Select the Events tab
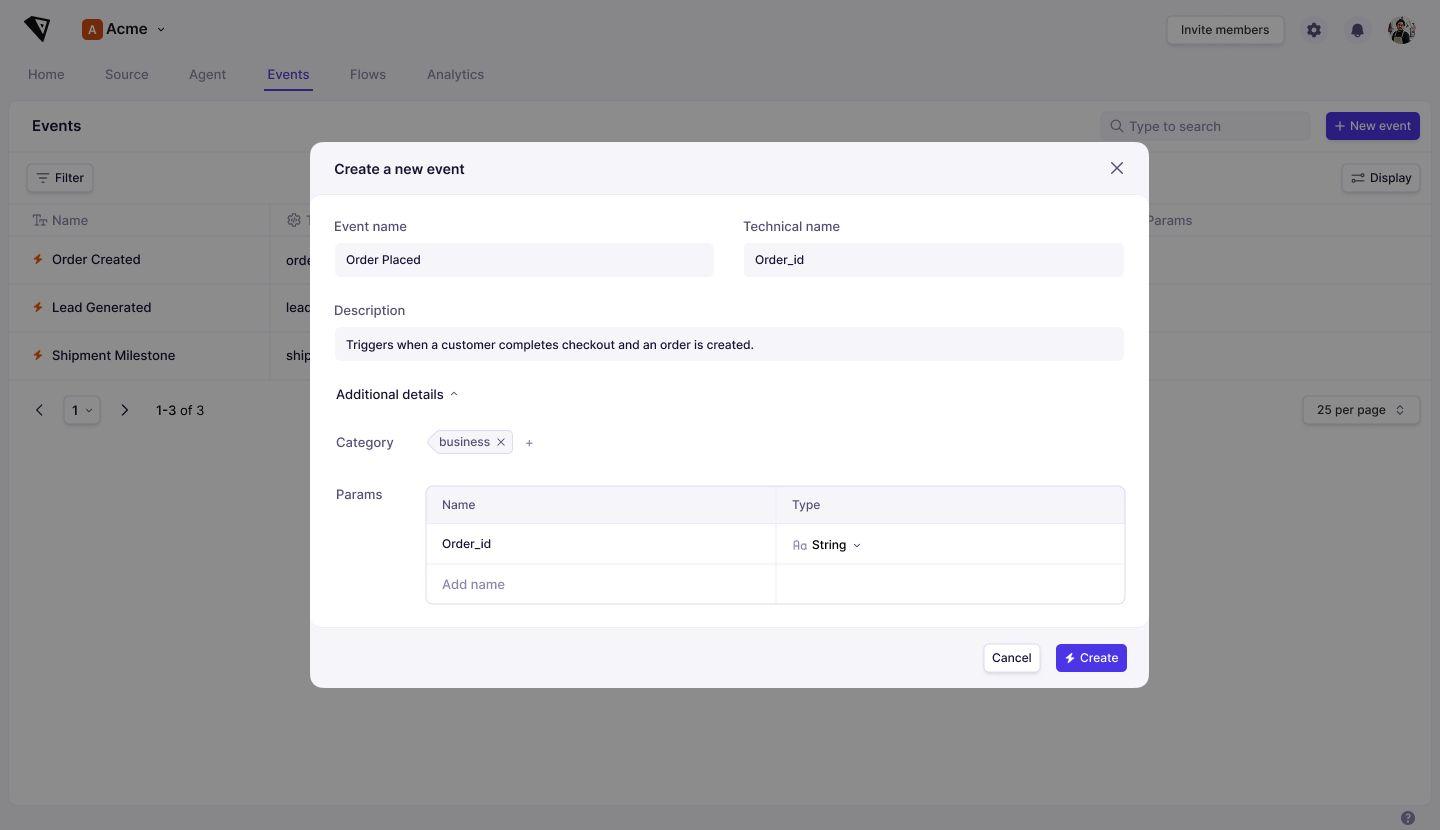The image size is (1440, 830). click(x=288, y=74)
